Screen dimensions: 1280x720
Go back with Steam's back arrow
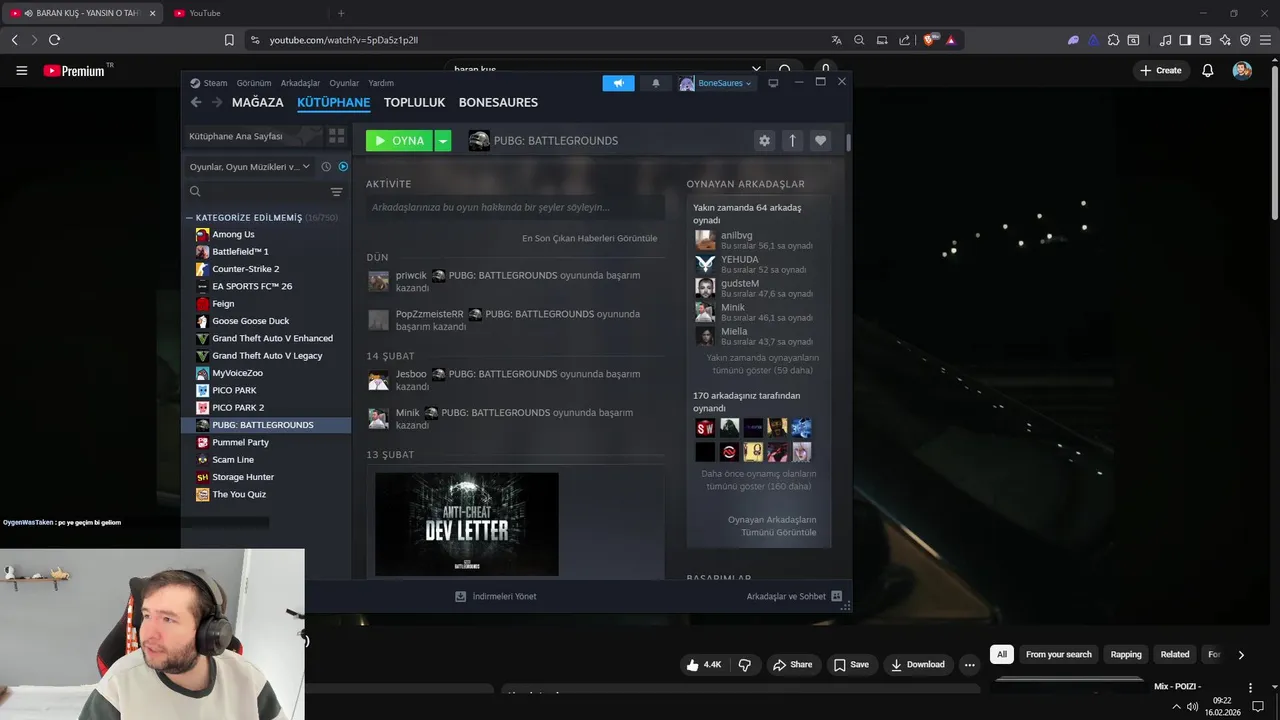[x=196, y=102]
